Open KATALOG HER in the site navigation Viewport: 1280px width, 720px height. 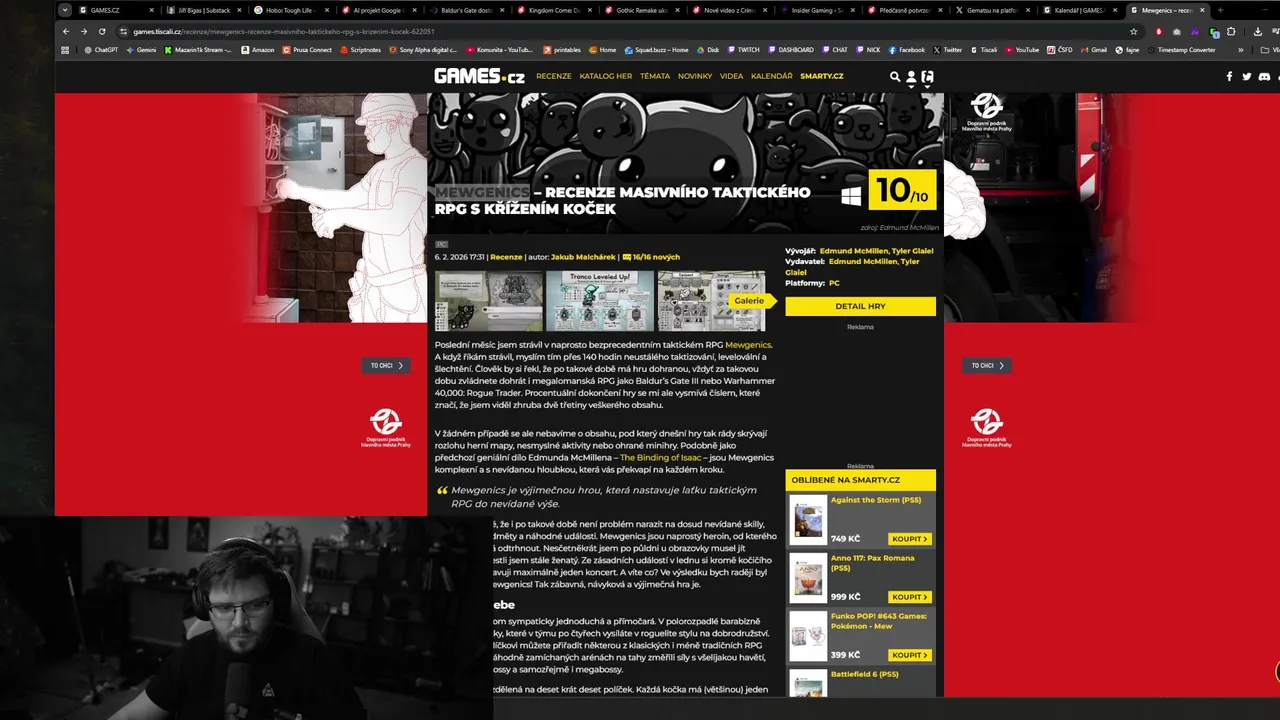[x=606, y=76]
